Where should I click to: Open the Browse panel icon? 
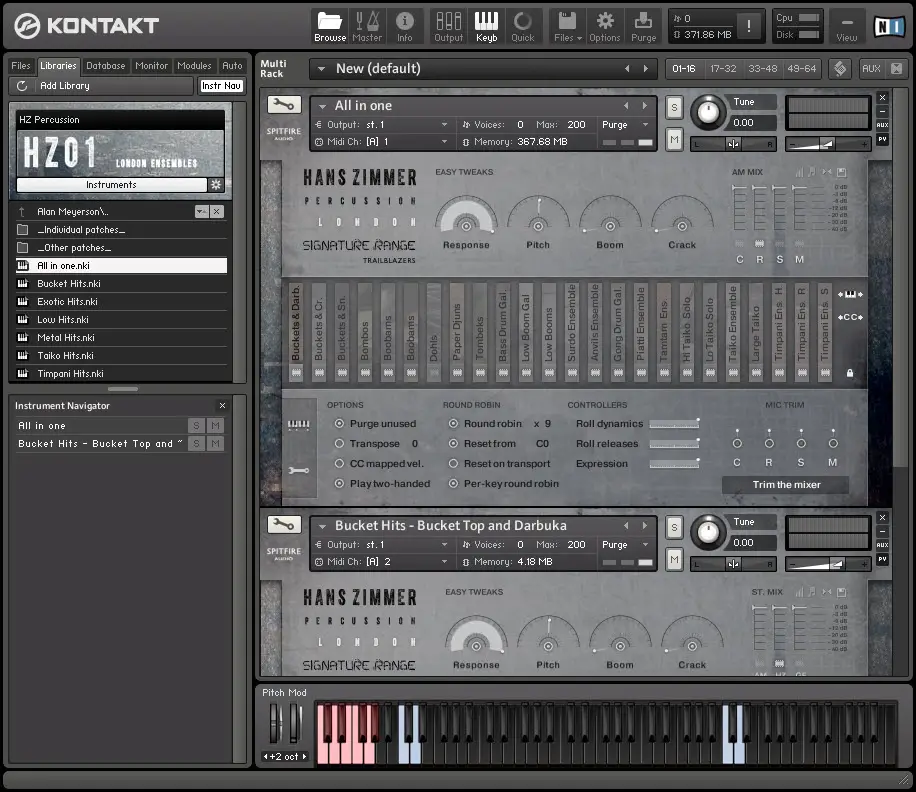(x=330, y=25)
